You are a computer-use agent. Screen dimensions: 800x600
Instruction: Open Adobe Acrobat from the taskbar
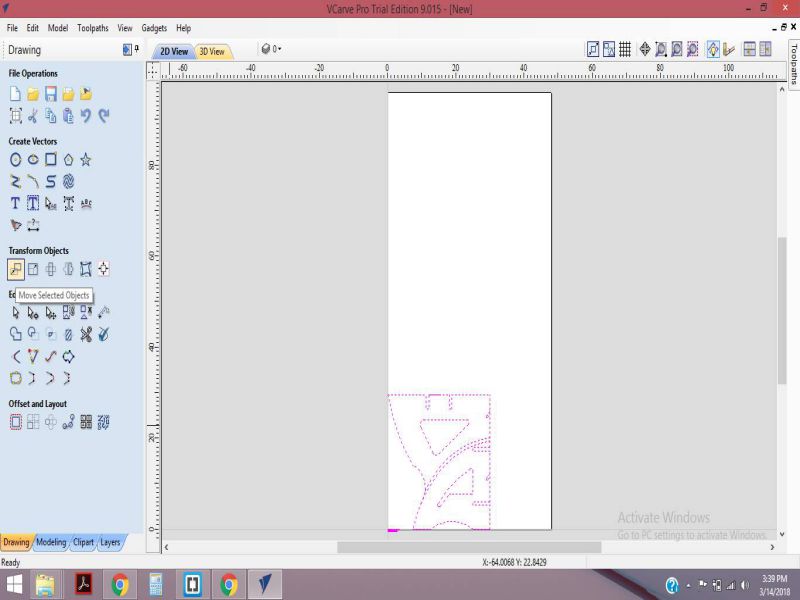pos(84,584)
